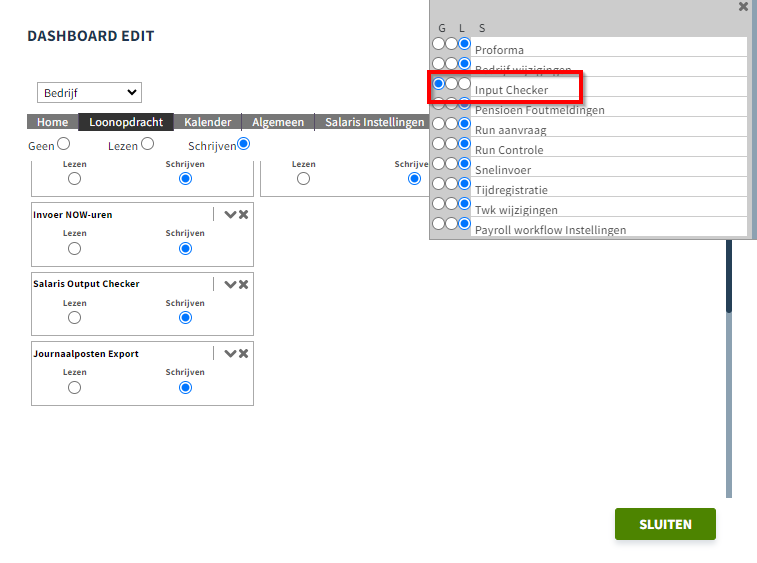Click the Proforma list entry
This screenshot has width=757, height=563.
tap(609, 47)
